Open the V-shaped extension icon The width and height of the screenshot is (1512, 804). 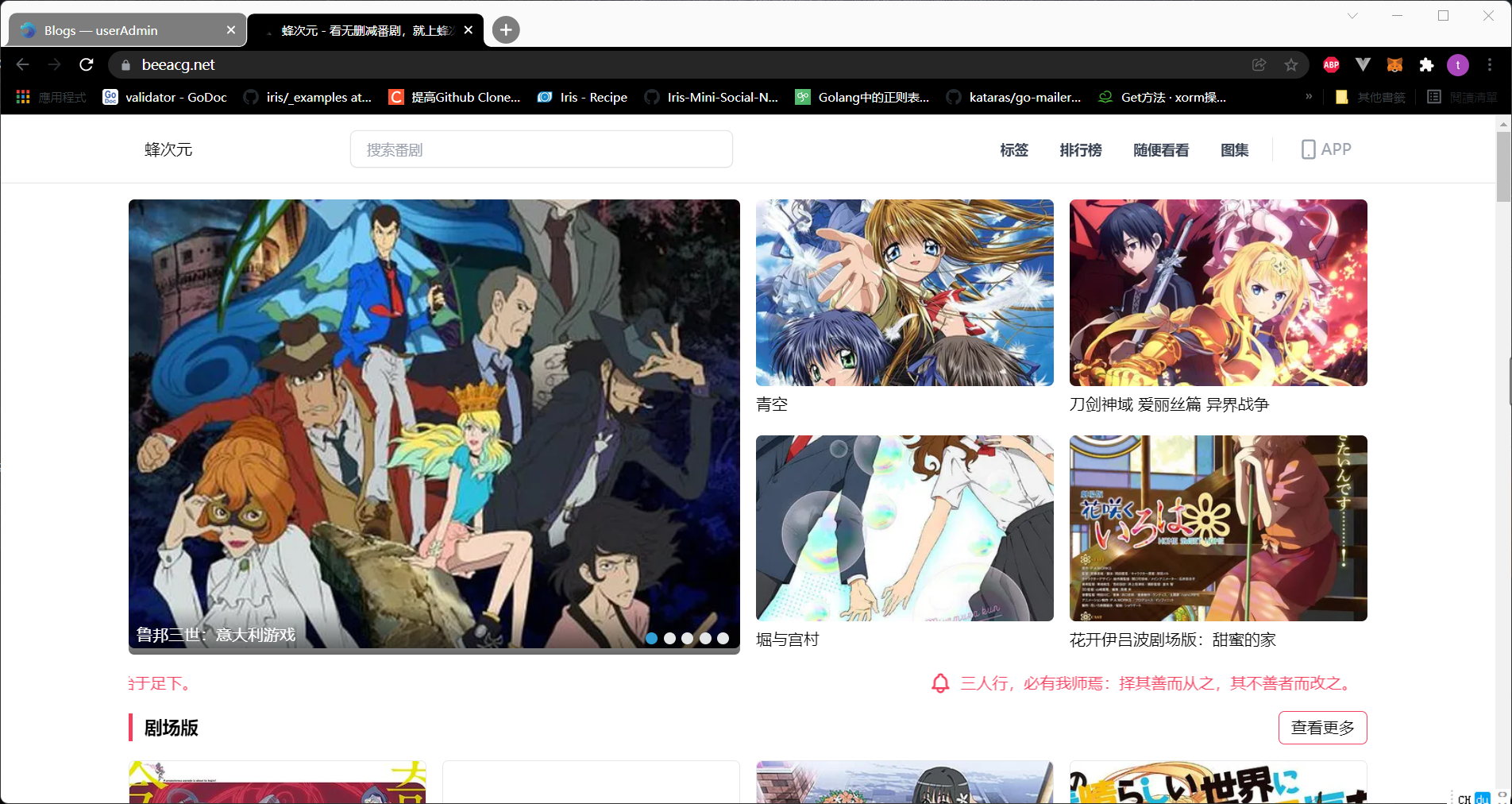pyautogui.click(x=1363, y=65)
